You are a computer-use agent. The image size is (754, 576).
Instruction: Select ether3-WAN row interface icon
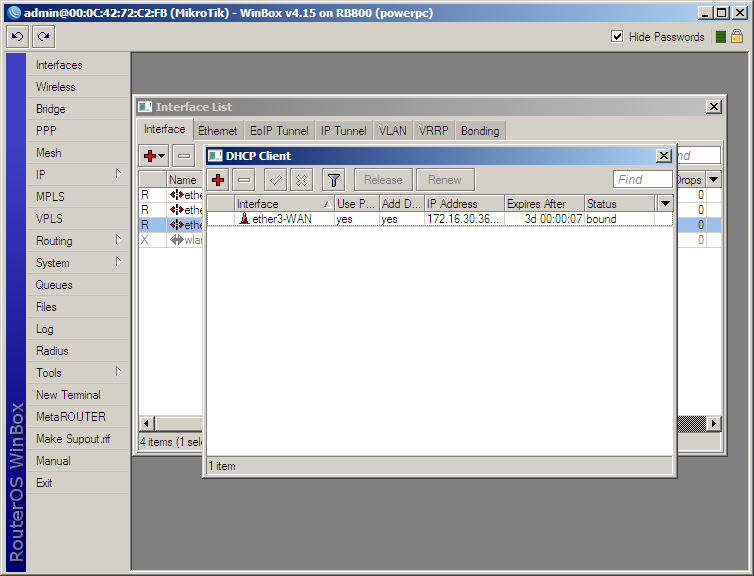pos(244,219)
